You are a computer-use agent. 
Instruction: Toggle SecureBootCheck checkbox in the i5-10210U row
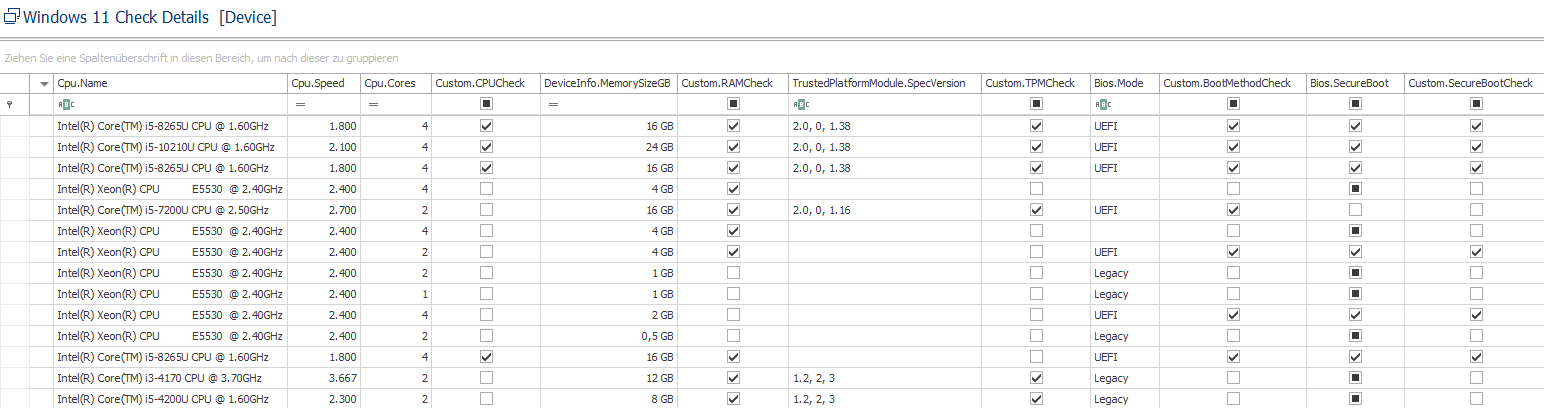(x=1476, y=147)
